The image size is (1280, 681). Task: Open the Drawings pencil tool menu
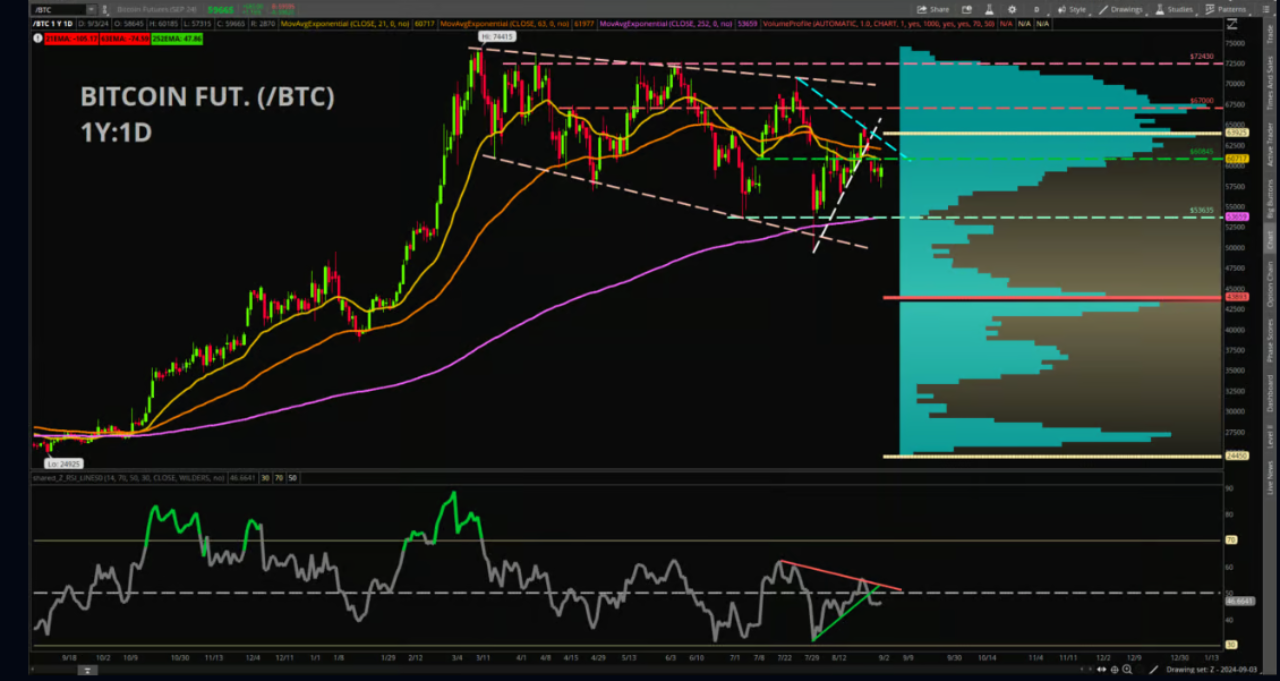pos(1119,9)
